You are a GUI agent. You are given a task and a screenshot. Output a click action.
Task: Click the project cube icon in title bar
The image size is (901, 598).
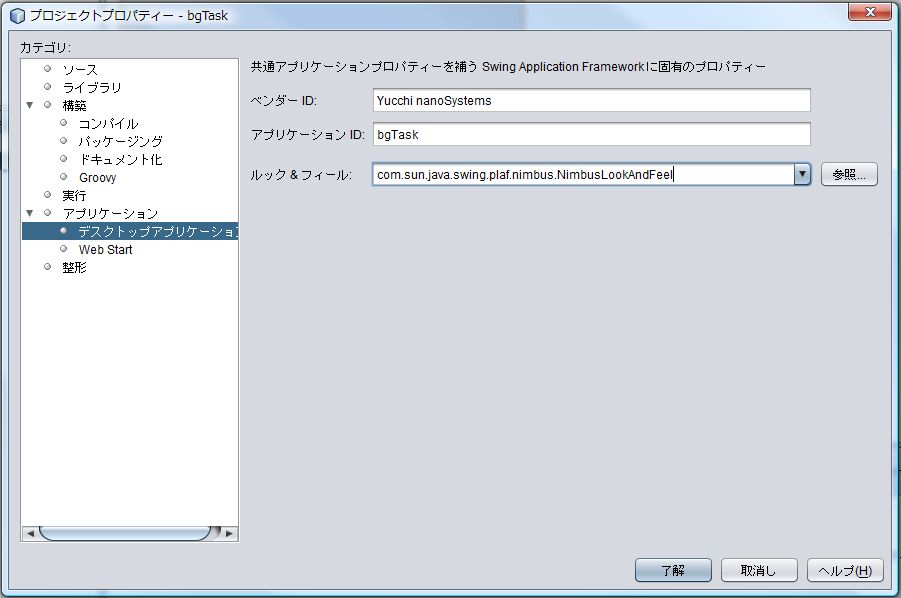(x=17, y=15)
